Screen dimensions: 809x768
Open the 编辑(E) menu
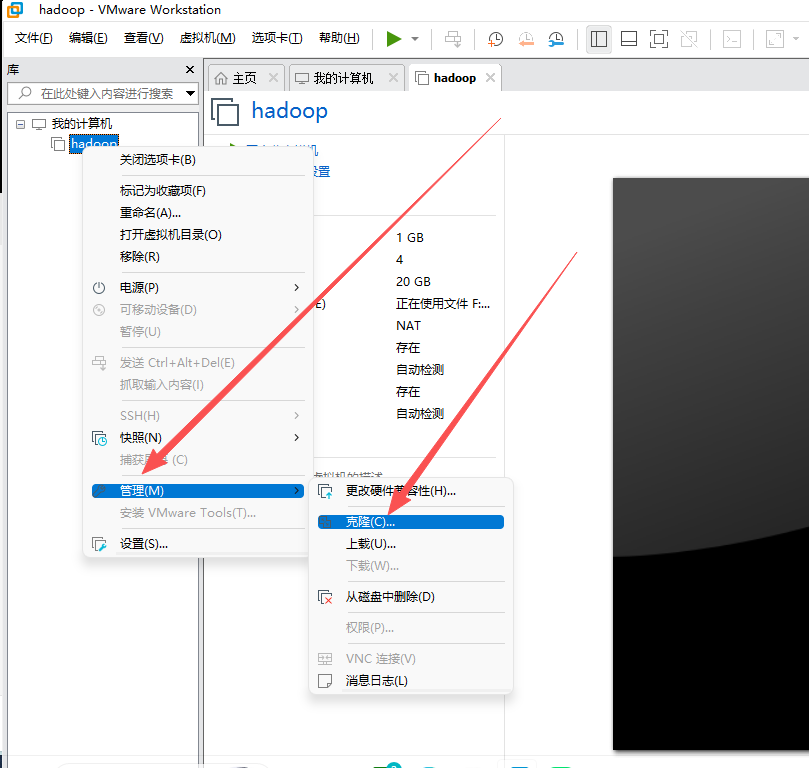(x=88, y=38)
